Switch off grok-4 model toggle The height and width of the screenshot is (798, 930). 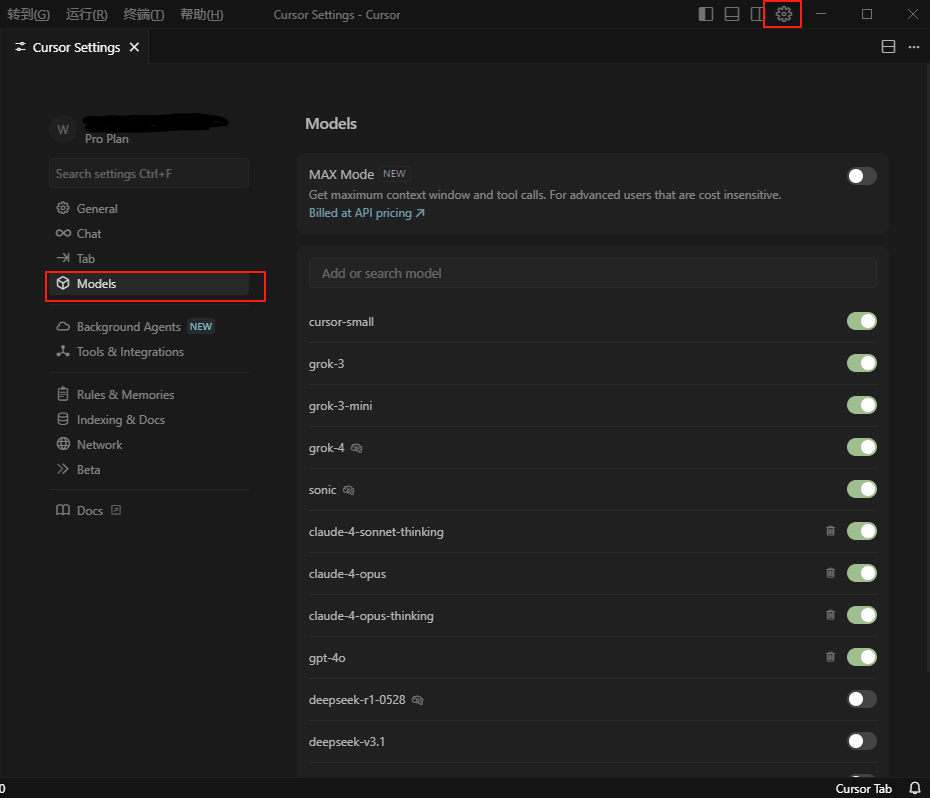pos(862,447)
